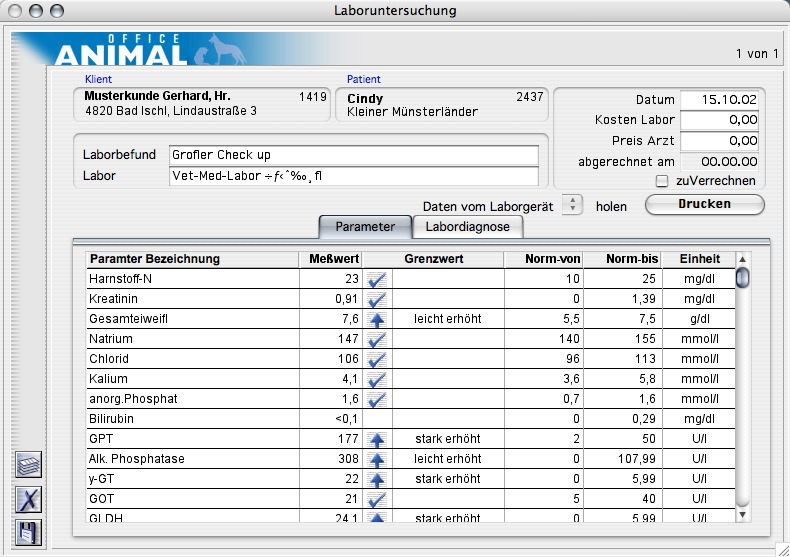Screen dimensions: 790x557
Task: Click the cancel X icon in sidebar
Action: pyautogui.click(x=30, y=500)
